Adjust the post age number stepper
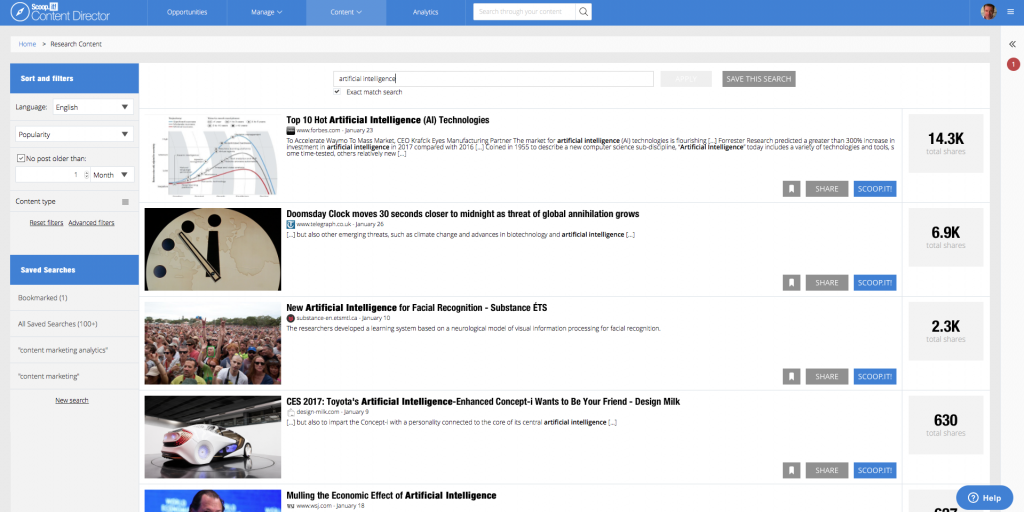1024x512 pixels. click(x=86, y=175)
